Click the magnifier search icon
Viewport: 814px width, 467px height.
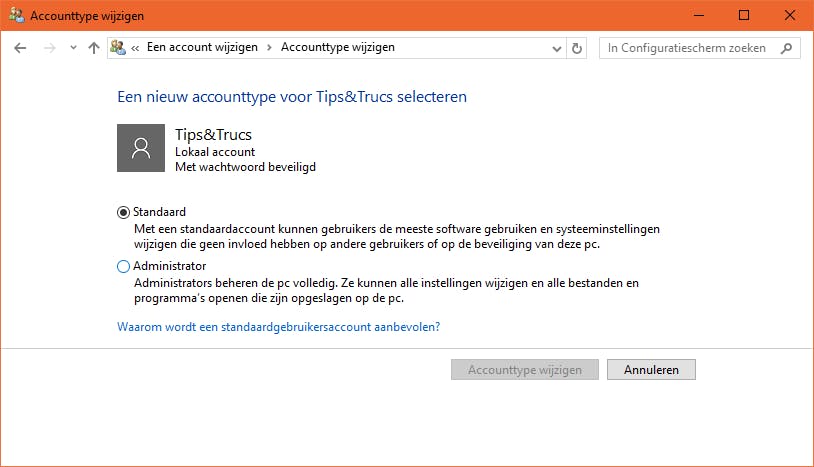[787, 48]
